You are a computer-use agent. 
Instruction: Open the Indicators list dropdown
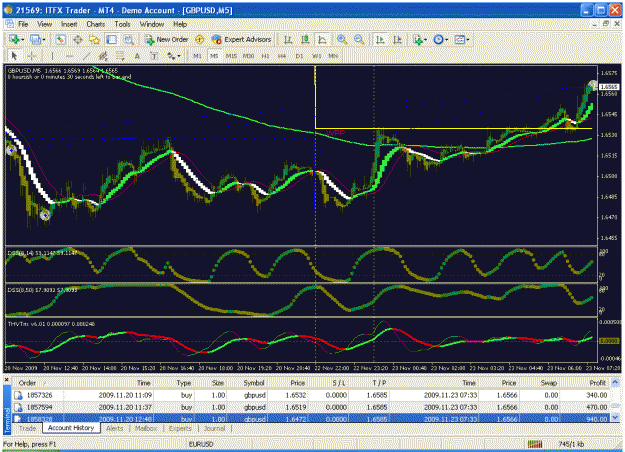point(420,39)
